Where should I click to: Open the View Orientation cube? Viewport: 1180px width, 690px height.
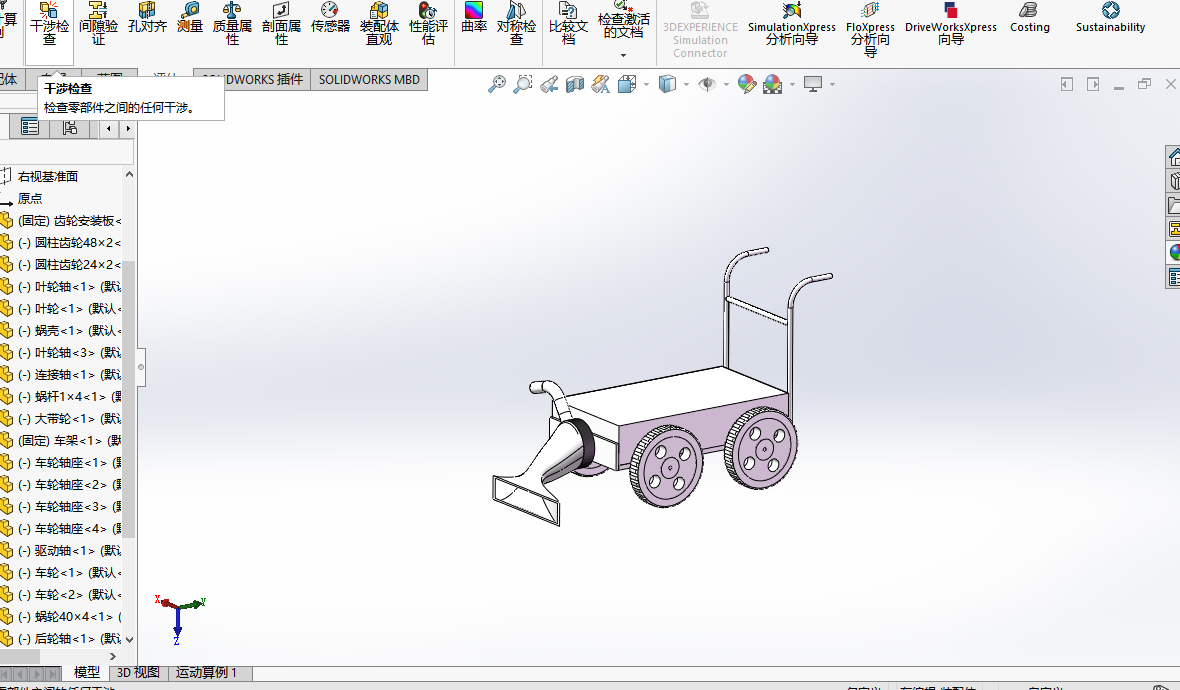click(626, 84)
